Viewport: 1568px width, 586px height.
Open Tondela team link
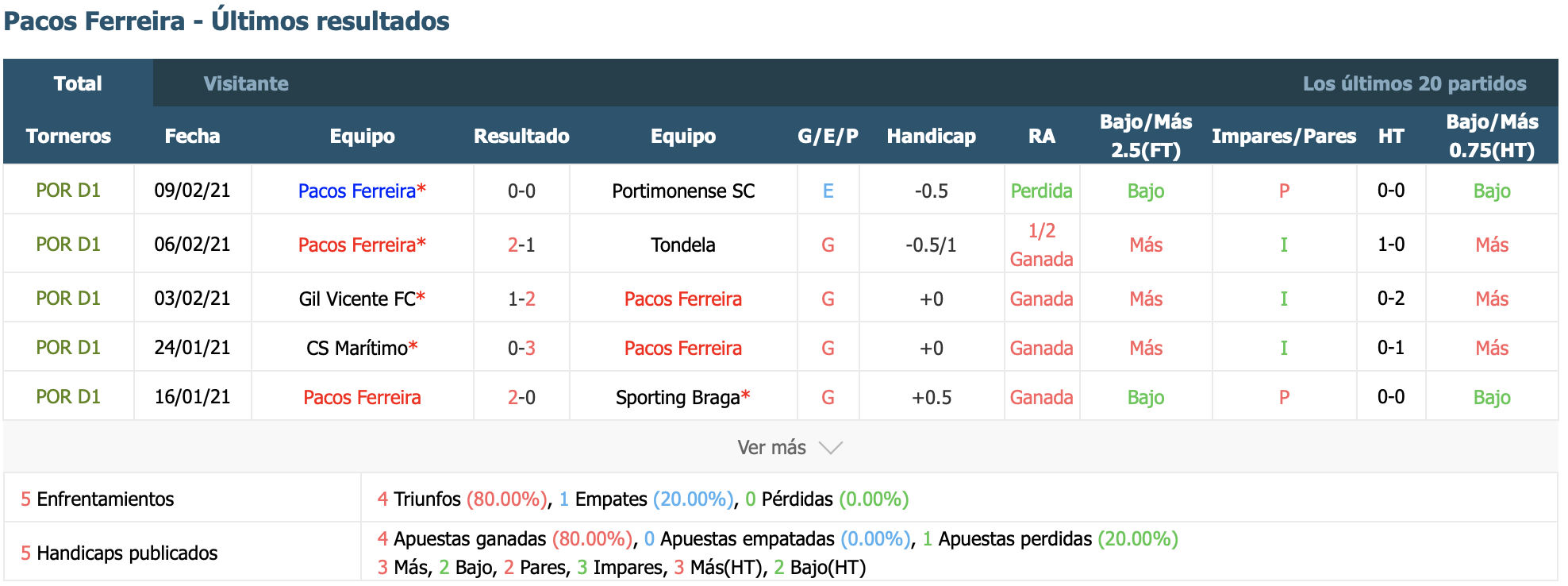(x=683, y=245)
